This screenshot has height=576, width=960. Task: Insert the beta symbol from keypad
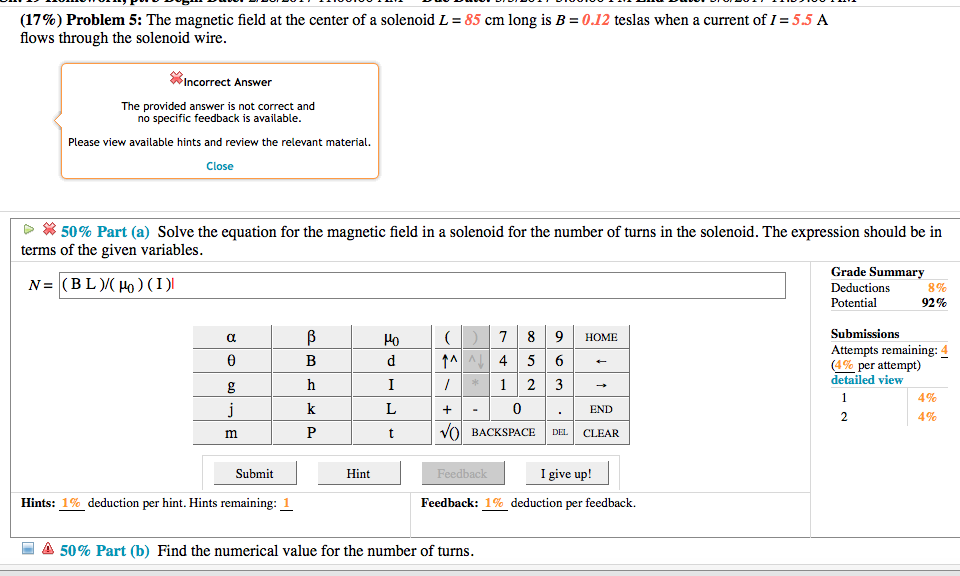coord(311,337)
